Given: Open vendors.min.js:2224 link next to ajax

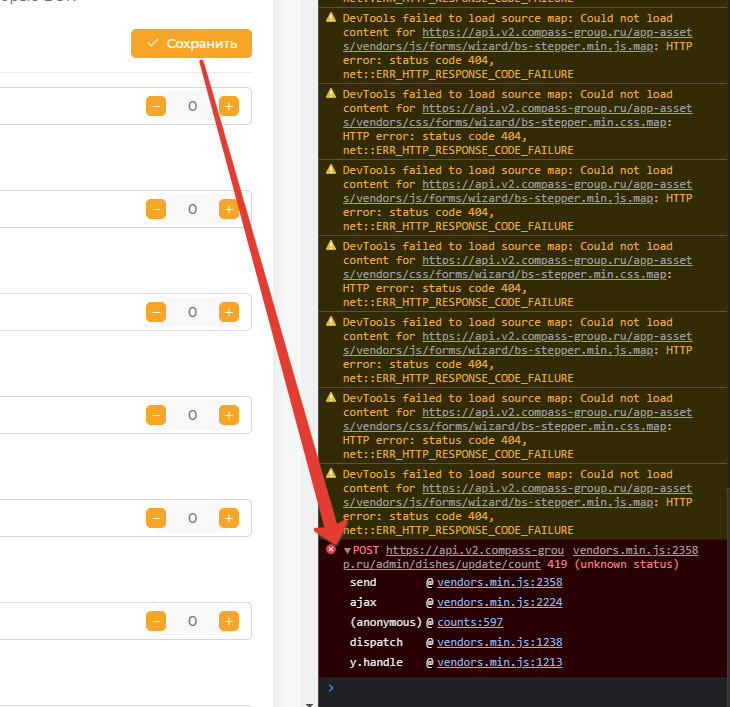Looking at the screenshot, I should click(499, 602).
